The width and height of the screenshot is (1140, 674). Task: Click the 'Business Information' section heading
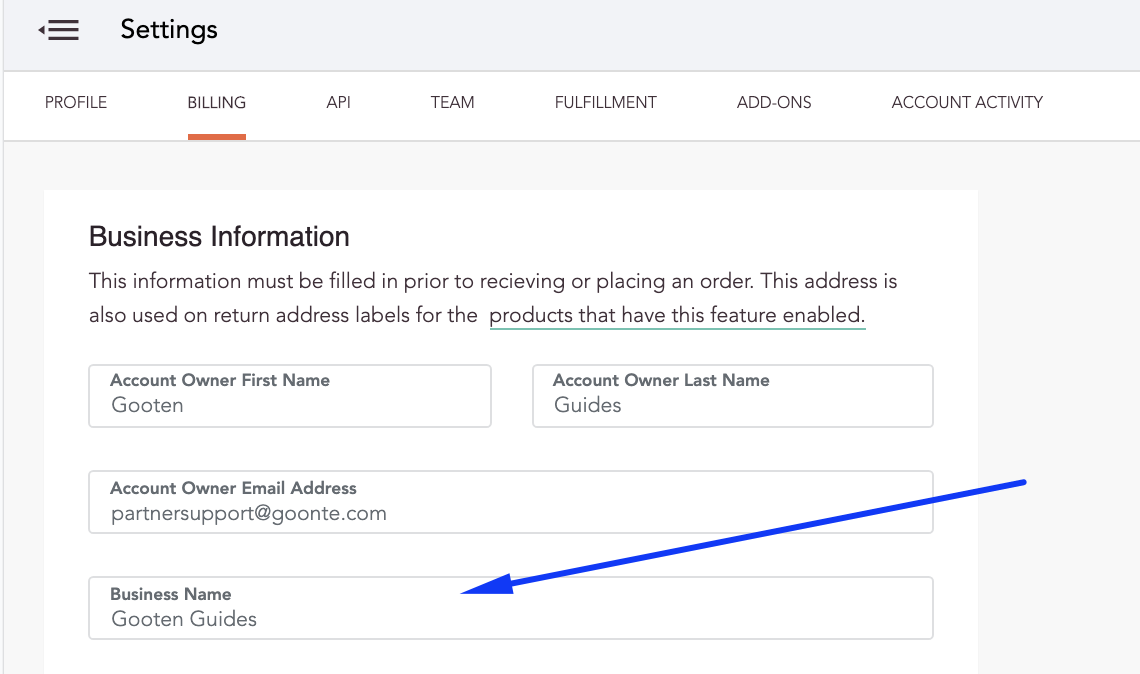pyautogui.click(x=219, y=237)
